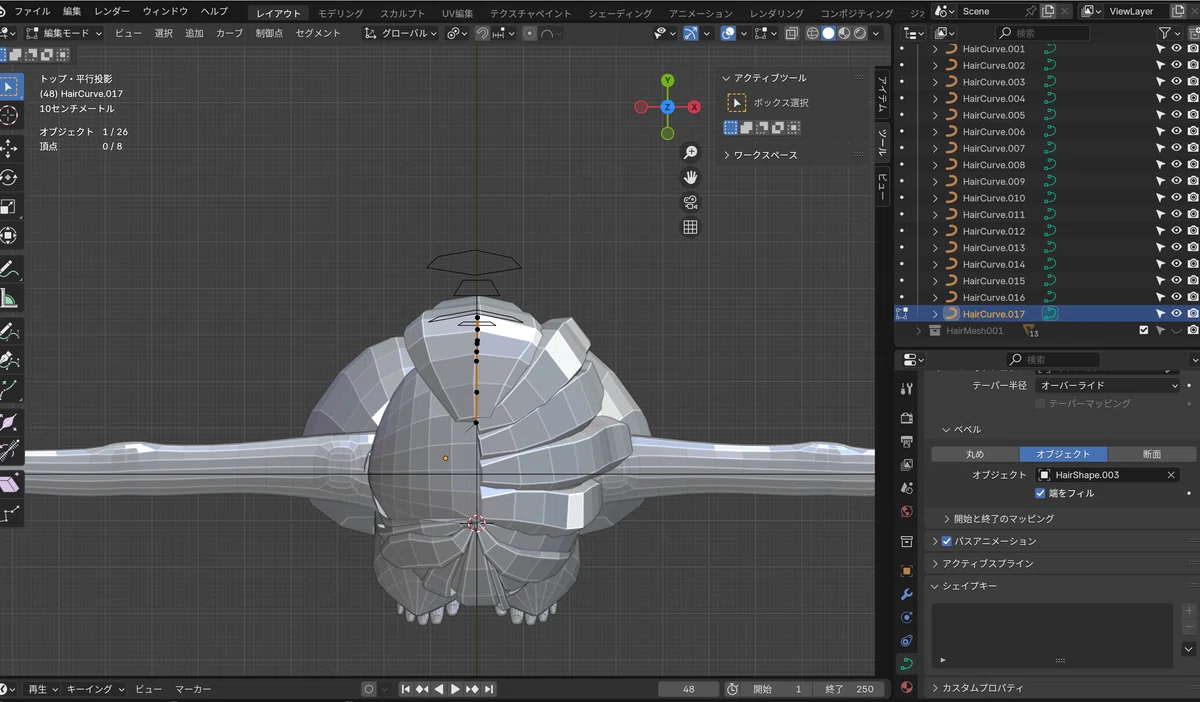Select the Move tool
The height and width of the screenshot is (702, 1200).
point(8,148)
